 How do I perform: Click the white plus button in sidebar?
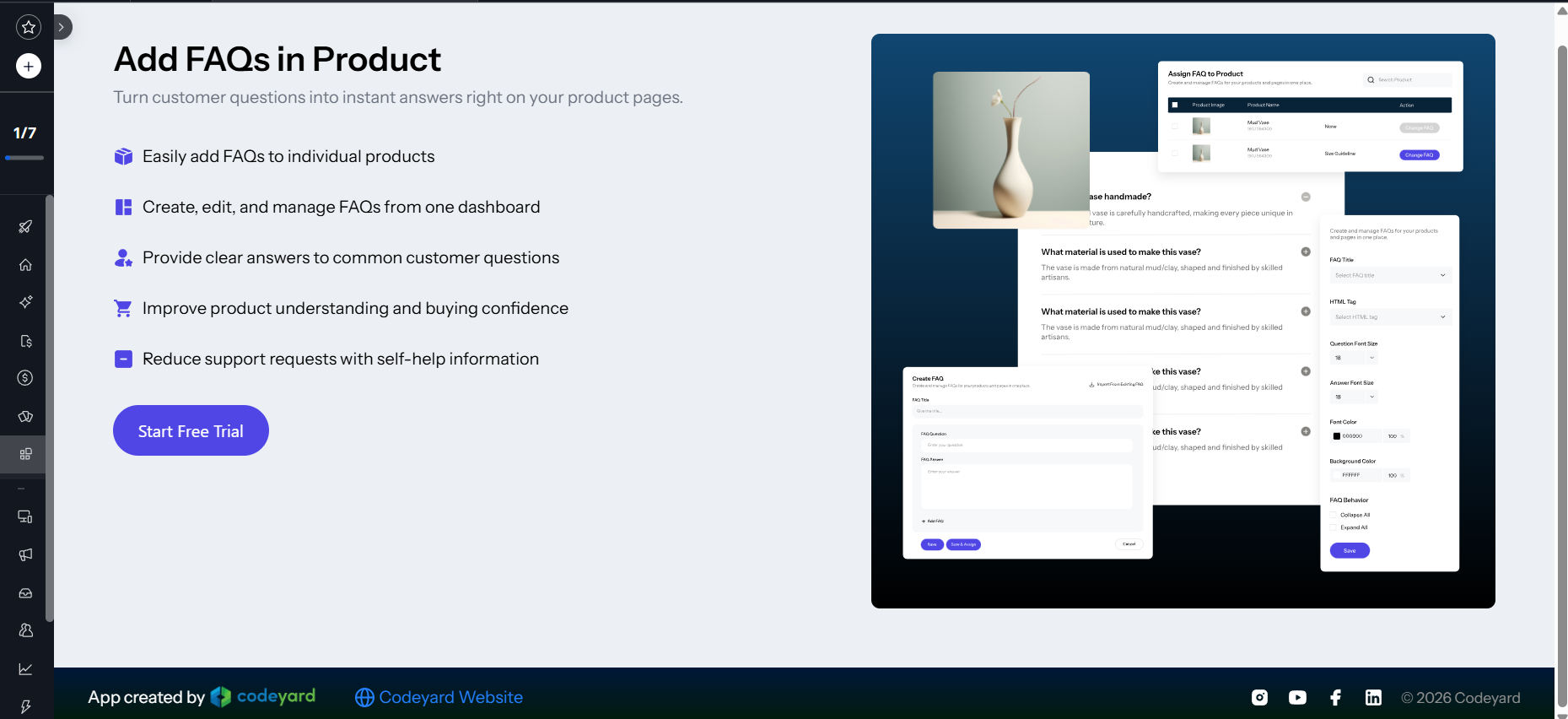29,66
